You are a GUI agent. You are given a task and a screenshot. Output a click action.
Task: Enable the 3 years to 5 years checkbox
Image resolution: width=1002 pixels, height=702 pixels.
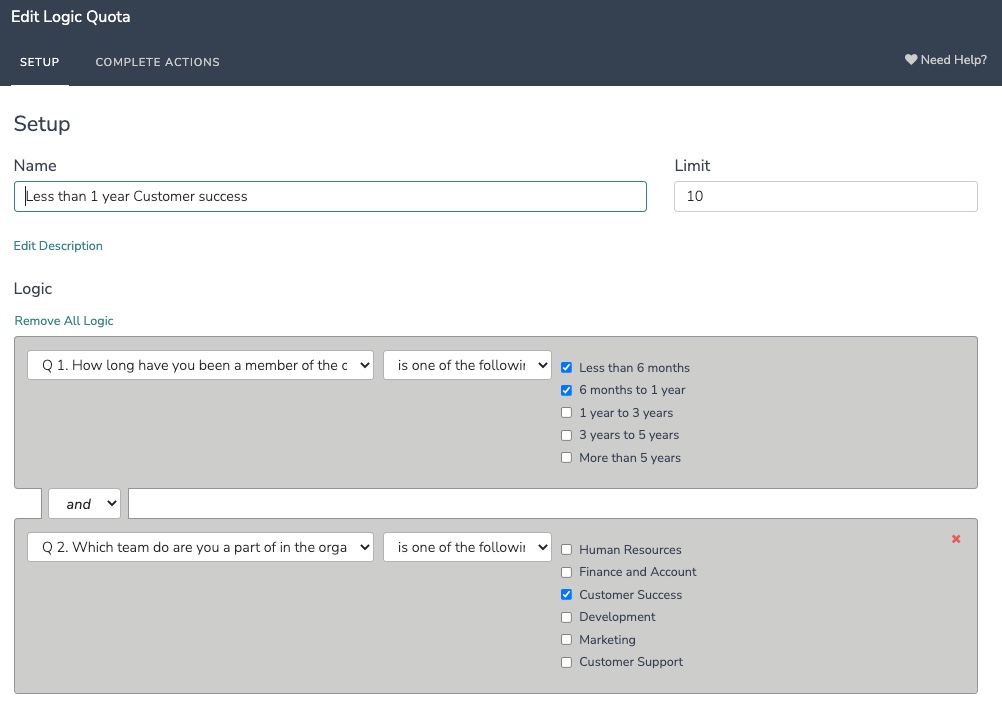[x=567, y=435]
